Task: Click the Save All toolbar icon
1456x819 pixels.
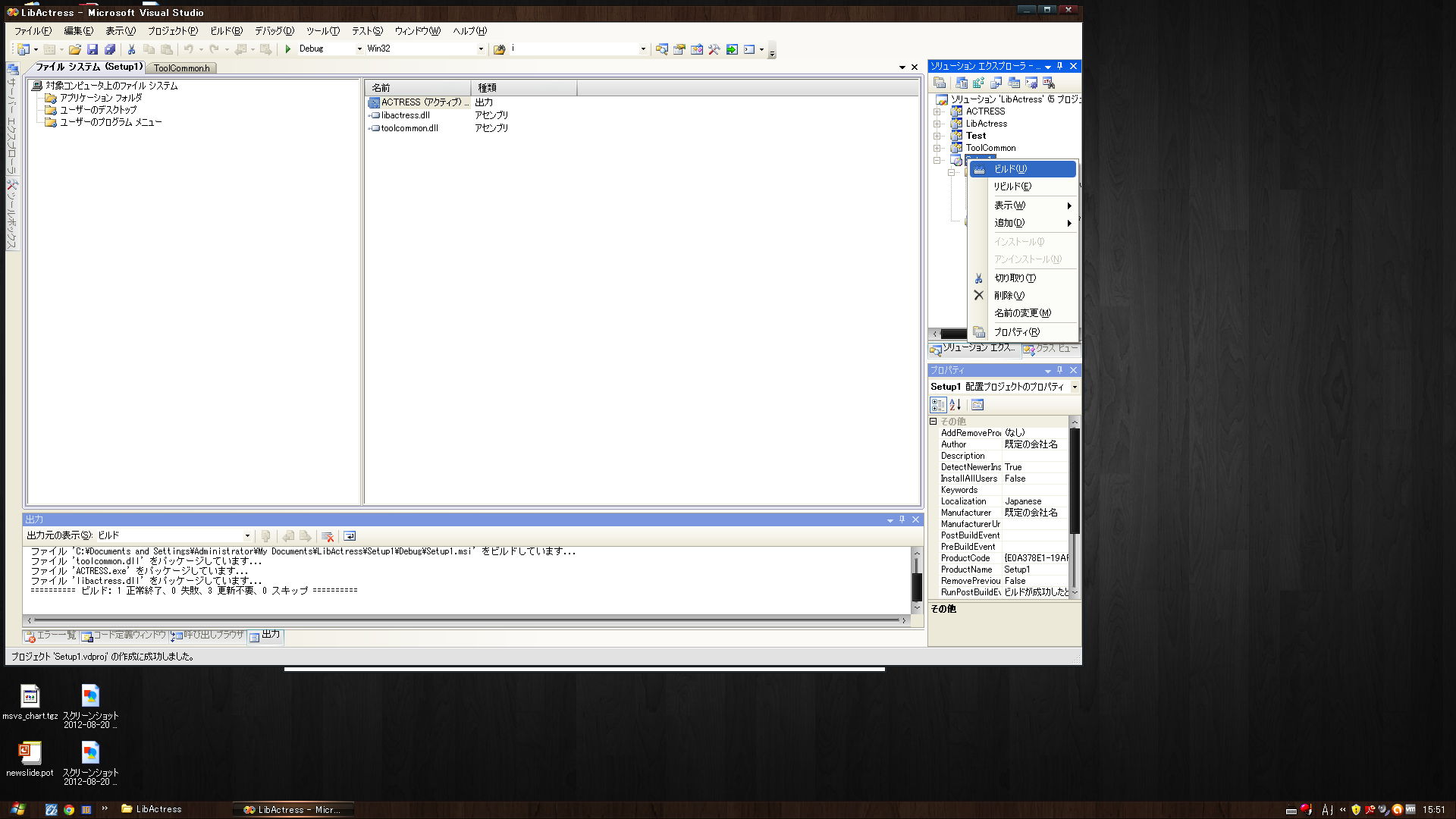Action: [x=110, y=49]
